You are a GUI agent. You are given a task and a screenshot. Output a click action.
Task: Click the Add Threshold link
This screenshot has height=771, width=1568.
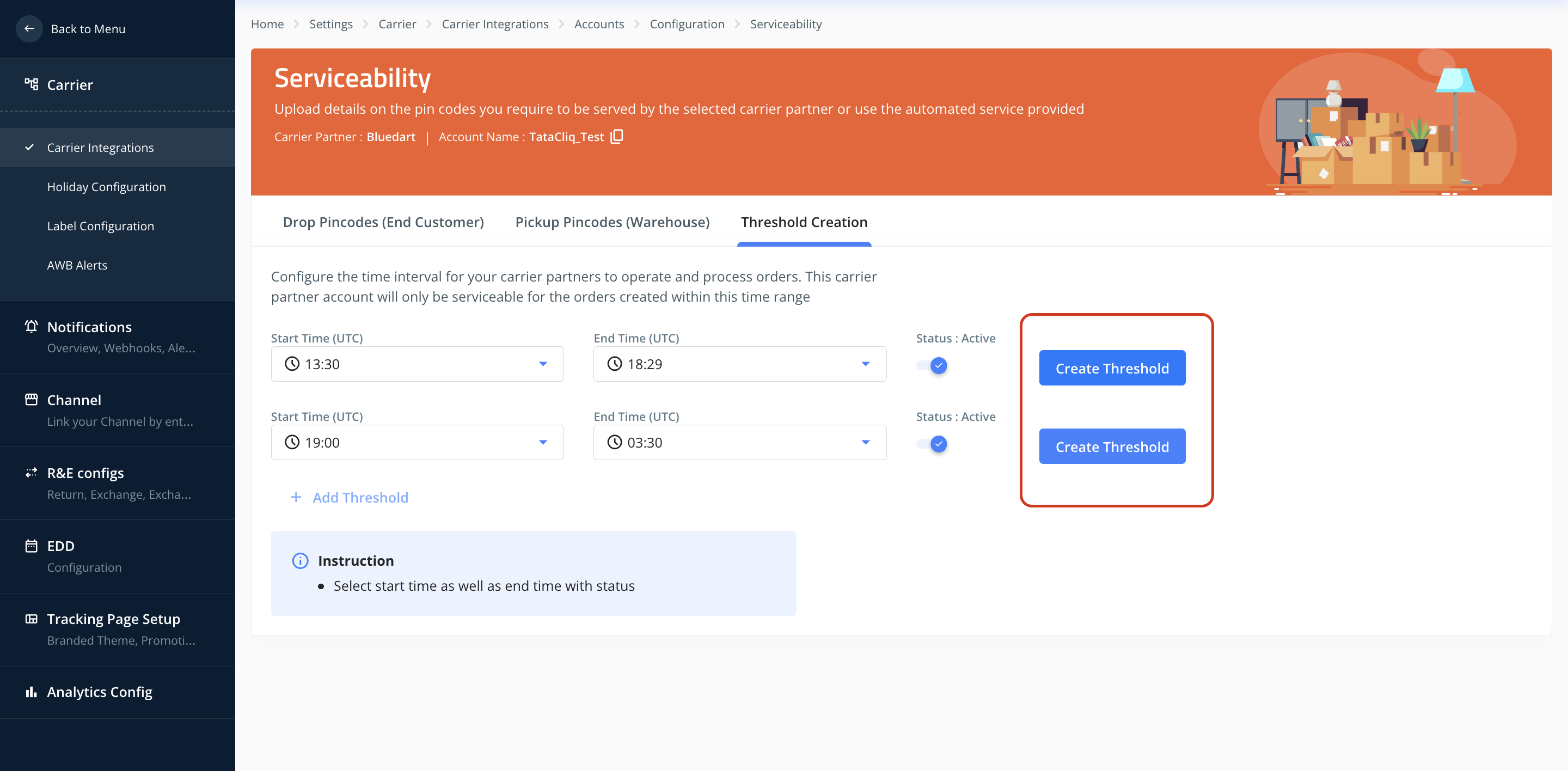tap(360, 497)
